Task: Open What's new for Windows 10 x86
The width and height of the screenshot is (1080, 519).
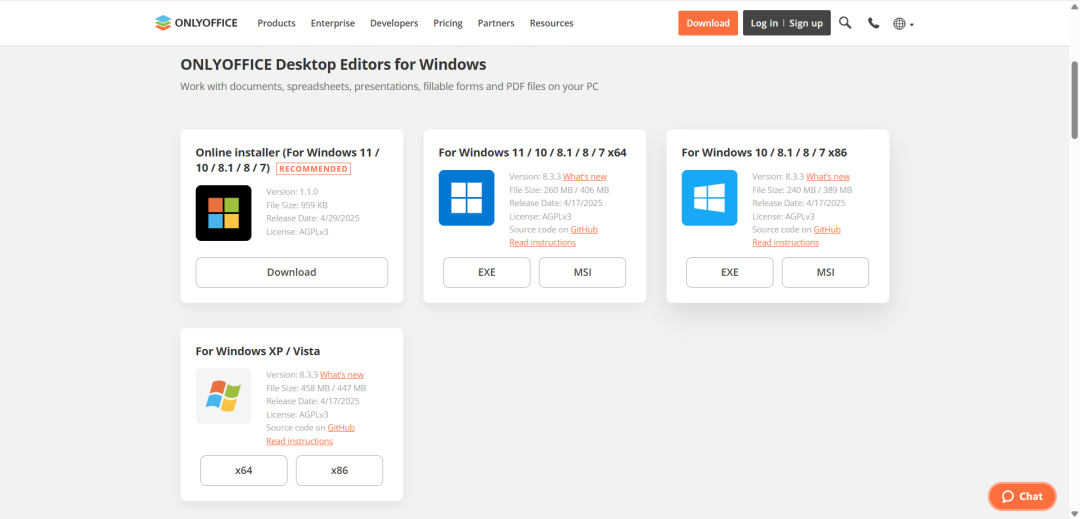Action: [x=828, y=177]
